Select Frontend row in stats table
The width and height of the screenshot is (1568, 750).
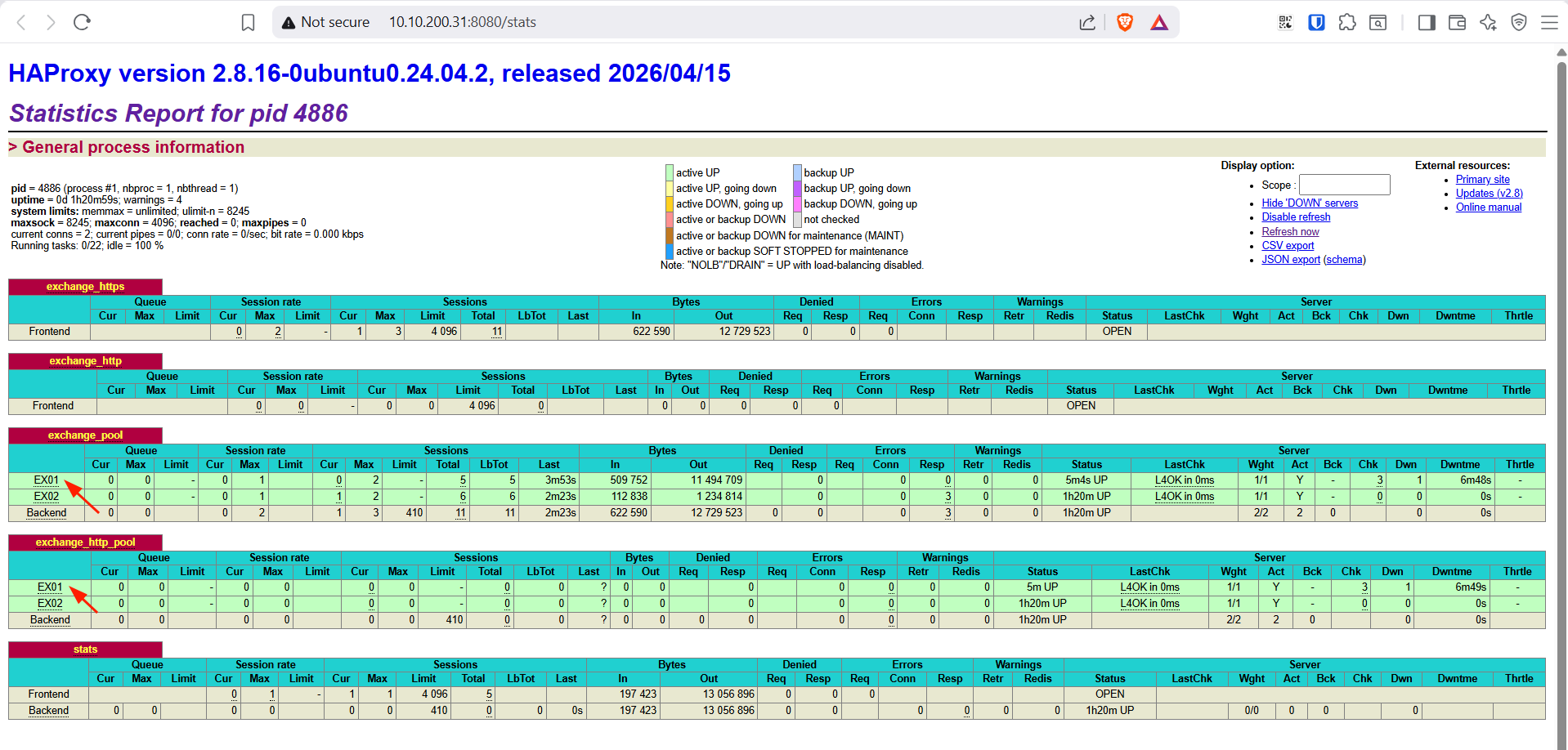click(49, 694)
